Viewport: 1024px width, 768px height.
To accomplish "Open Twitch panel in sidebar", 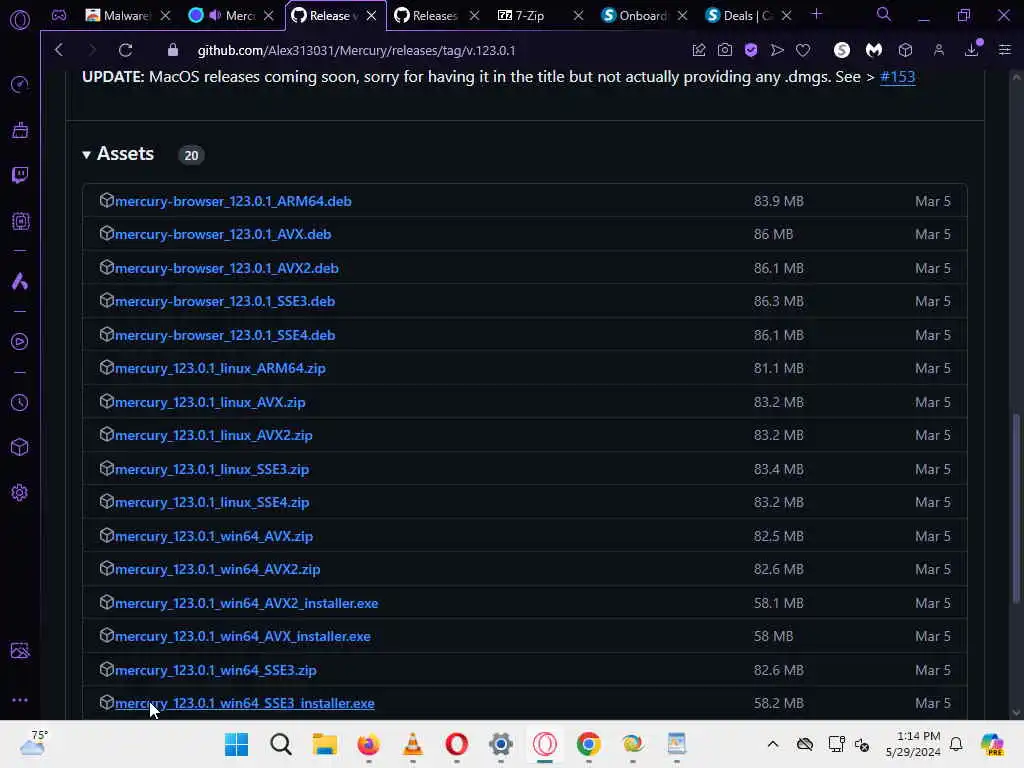I will (x=20, y=175).
